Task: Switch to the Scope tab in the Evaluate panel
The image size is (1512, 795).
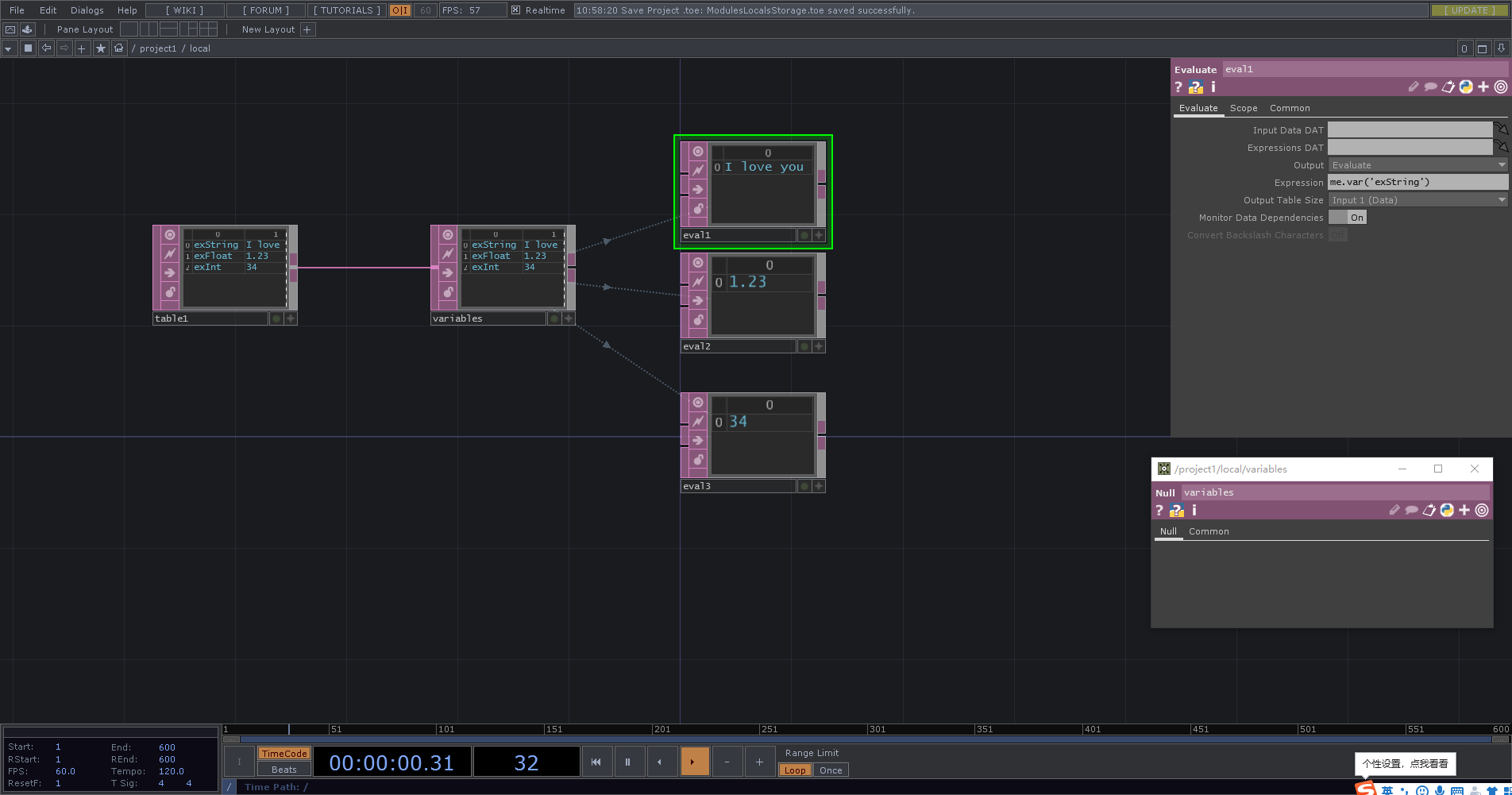Action: pos(1243,107)
